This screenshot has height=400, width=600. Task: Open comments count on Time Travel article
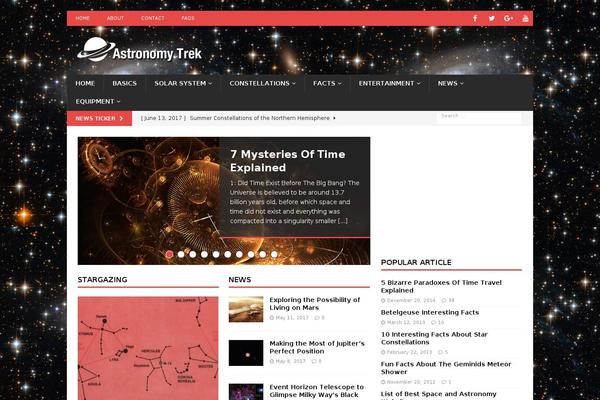coord(448,300)
